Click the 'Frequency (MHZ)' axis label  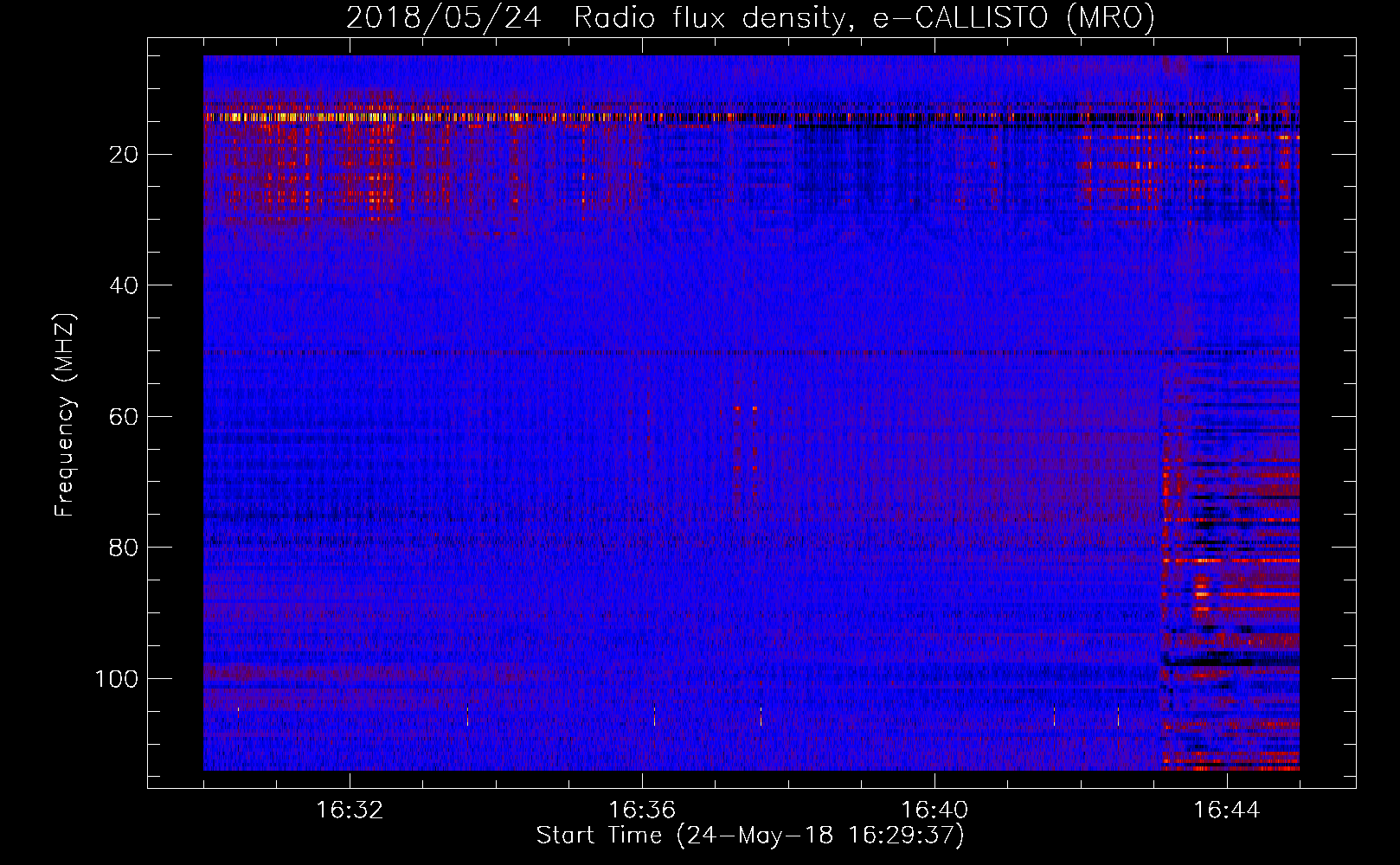click(x=65, y=415)
